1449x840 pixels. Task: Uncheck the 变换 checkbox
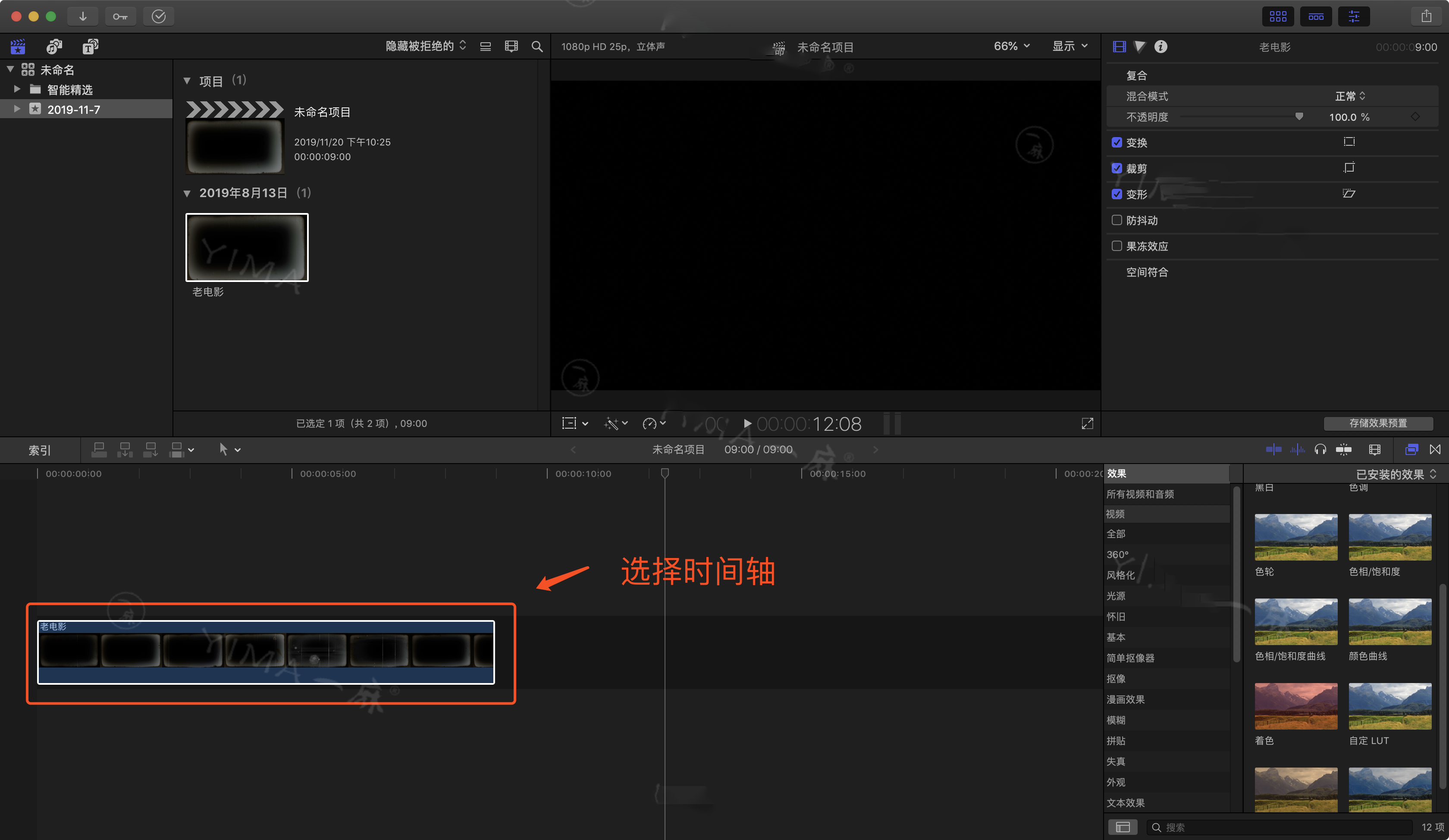click(1117, 142)
